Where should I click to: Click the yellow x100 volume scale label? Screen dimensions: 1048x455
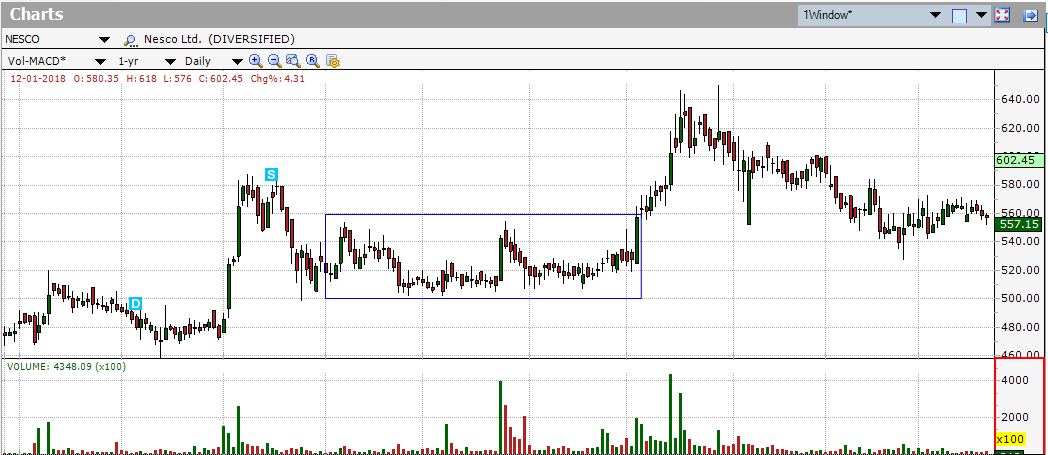pyautogui.click(x=1008, y=439)
